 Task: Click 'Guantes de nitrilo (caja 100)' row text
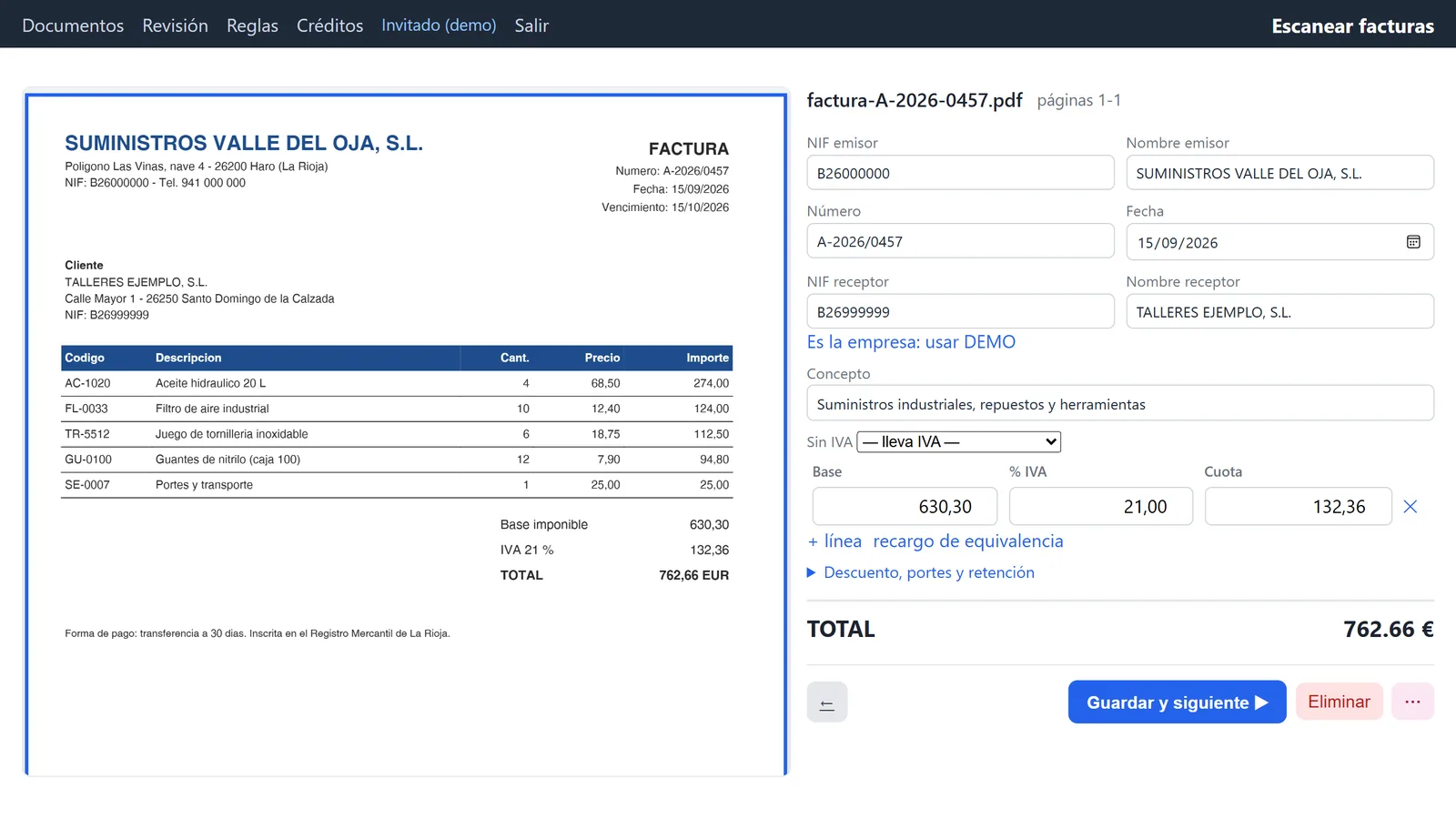pos(227,460)
